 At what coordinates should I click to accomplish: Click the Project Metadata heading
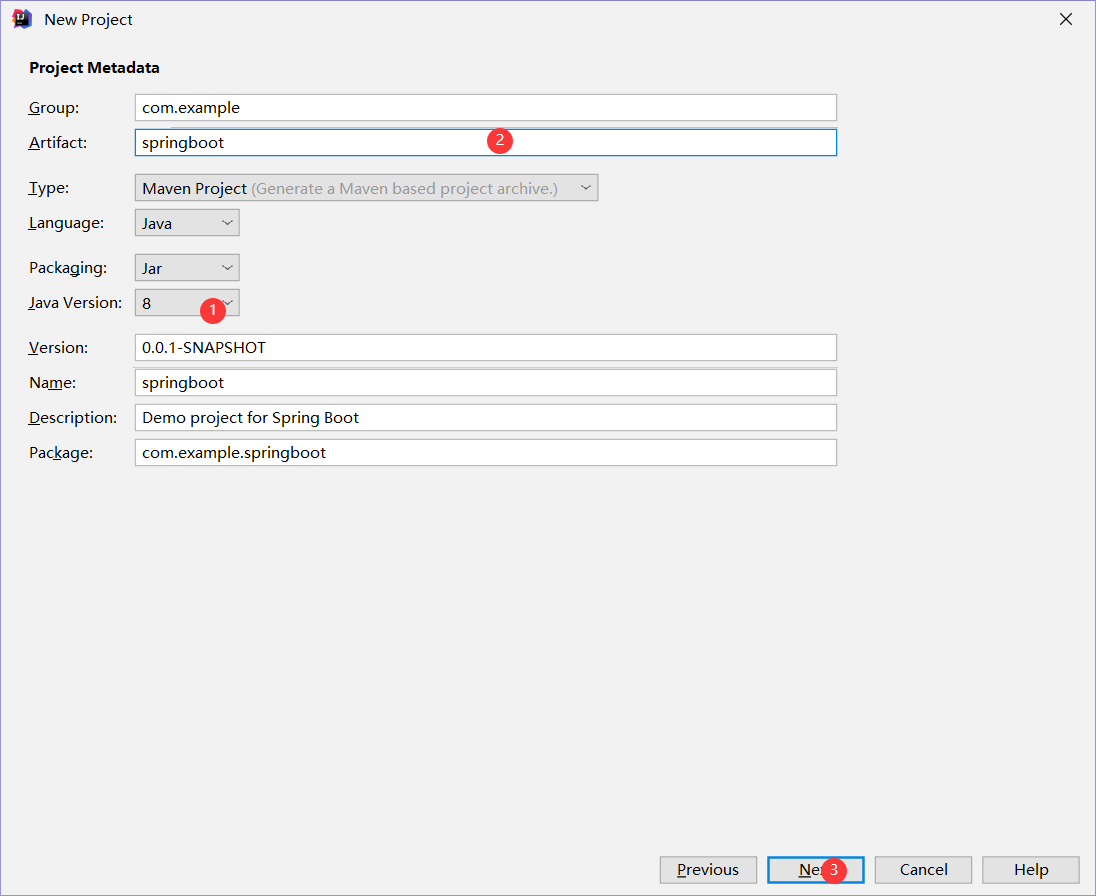pos(94,68)
